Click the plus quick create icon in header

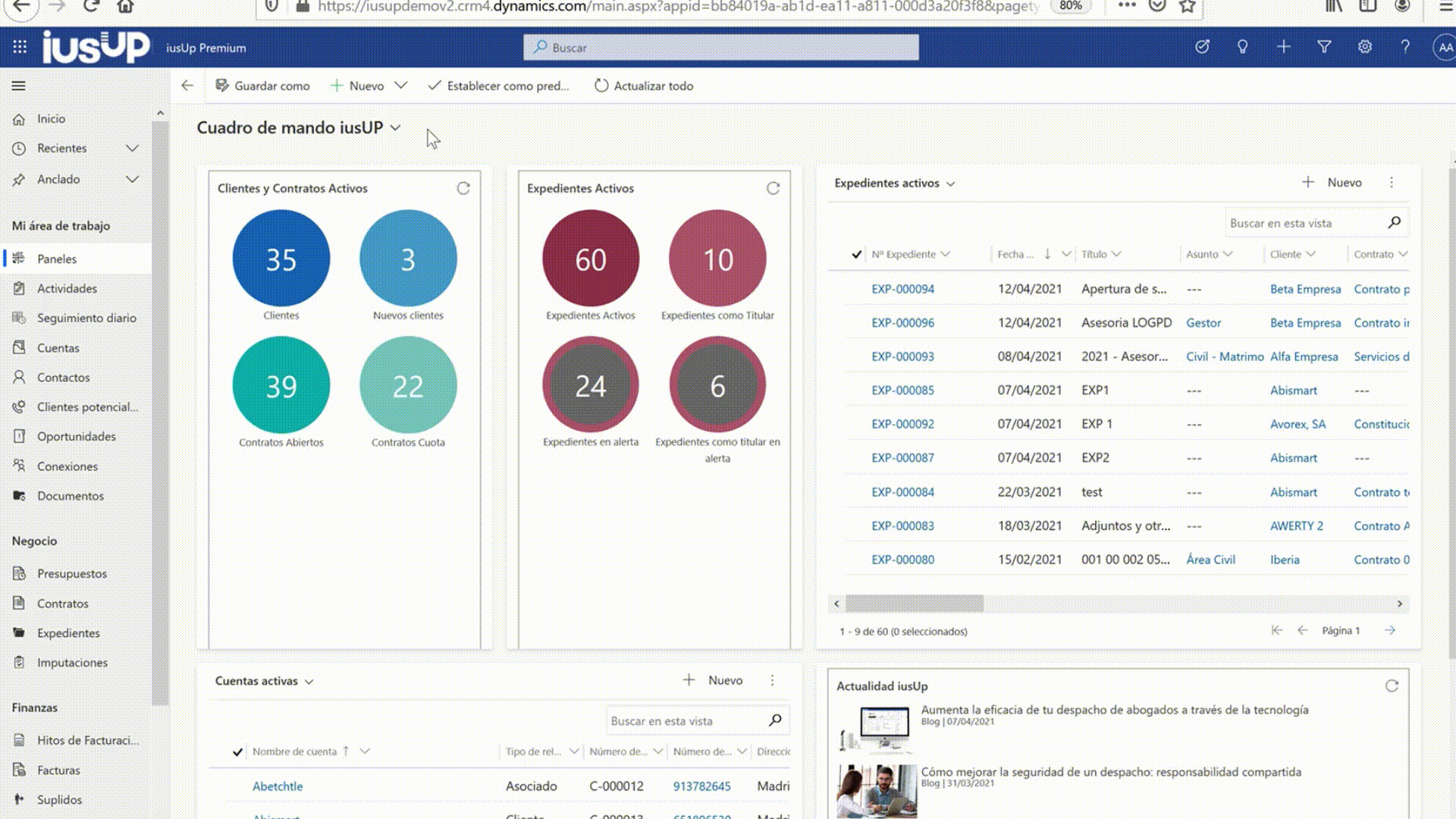click(1283, 47)
